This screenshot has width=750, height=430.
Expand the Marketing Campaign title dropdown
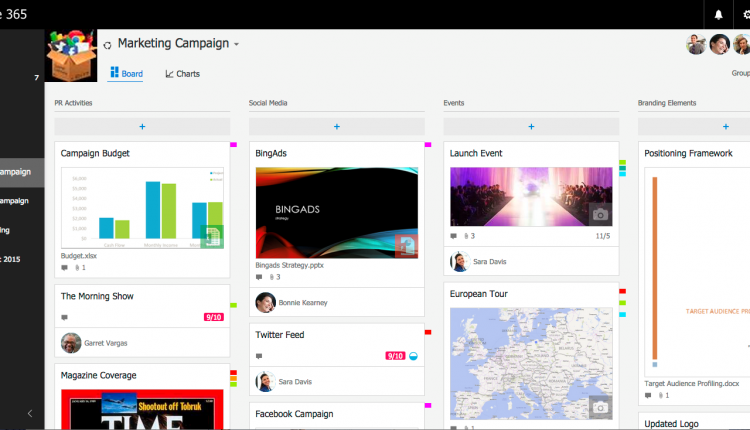(x=237, y=45)
